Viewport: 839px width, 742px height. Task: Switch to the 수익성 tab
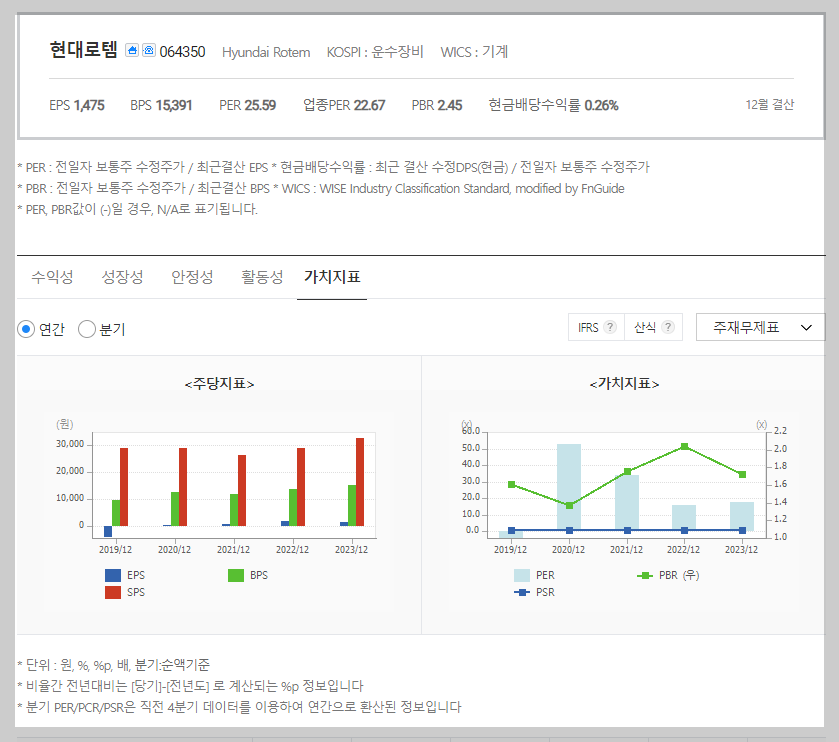pyautogui.click(x=52, y=277)
